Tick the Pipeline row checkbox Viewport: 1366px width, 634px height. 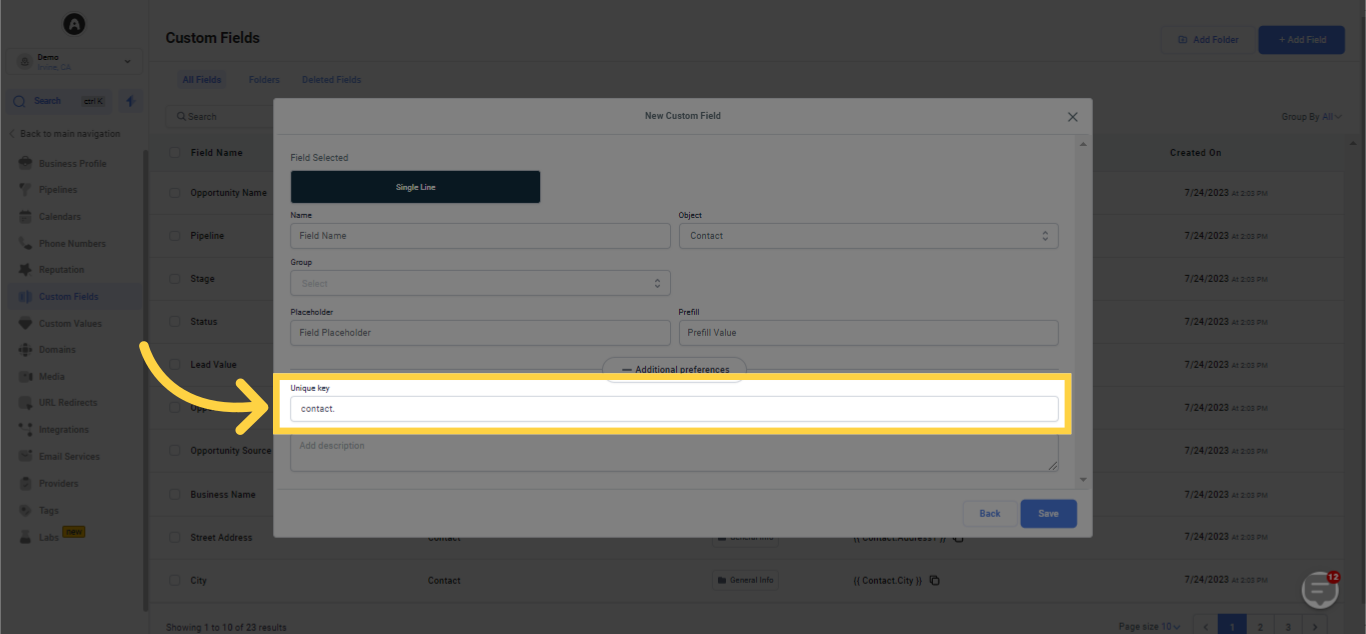[x=175, y=236]
